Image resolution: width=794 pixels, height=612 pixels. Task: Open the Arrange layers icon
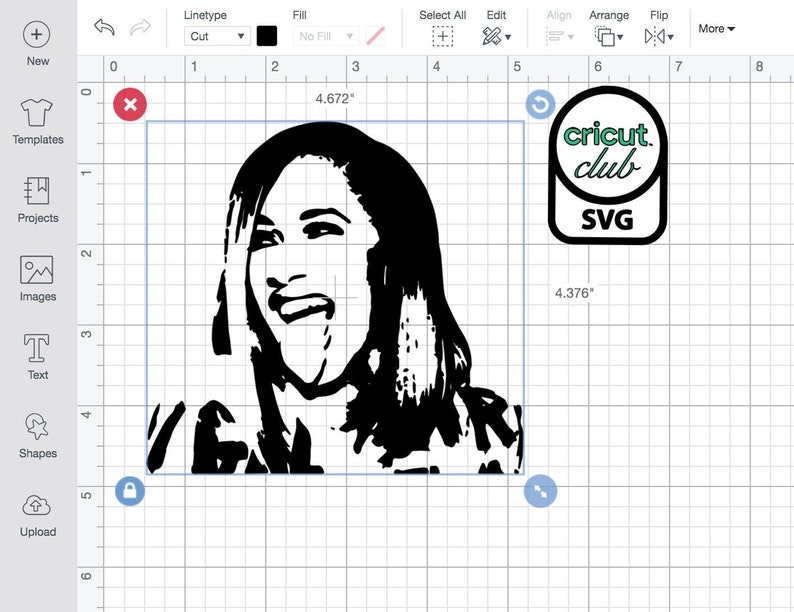click(605, 36)
